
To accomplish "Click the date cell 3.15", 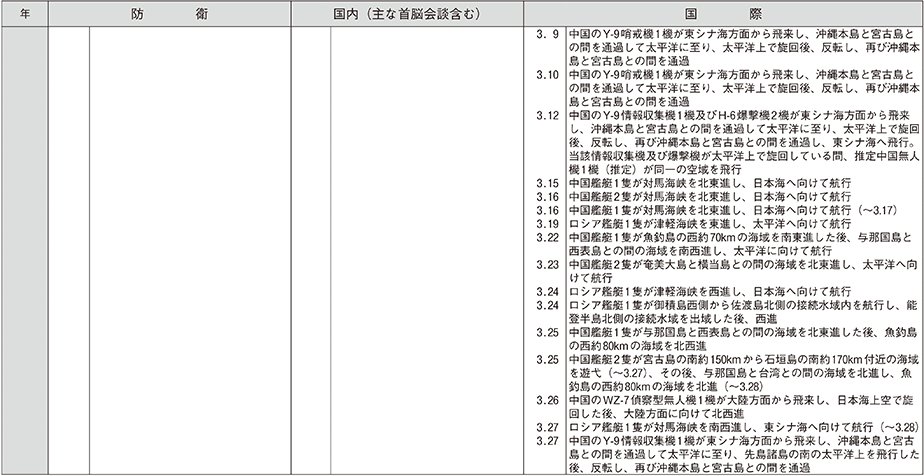I will click(x=547, y=183).
